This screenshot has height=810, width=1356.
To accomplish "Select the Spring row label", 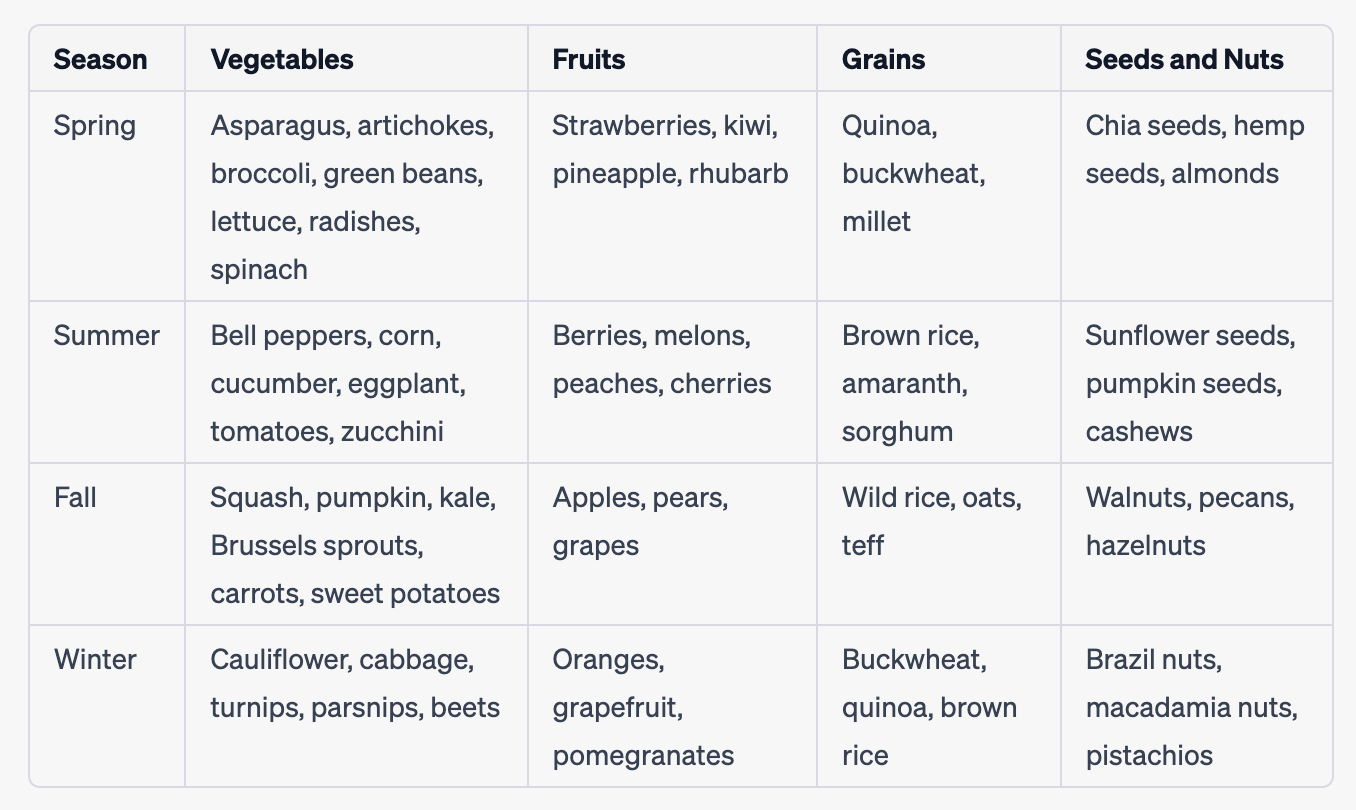I will (x=95, y=126).
